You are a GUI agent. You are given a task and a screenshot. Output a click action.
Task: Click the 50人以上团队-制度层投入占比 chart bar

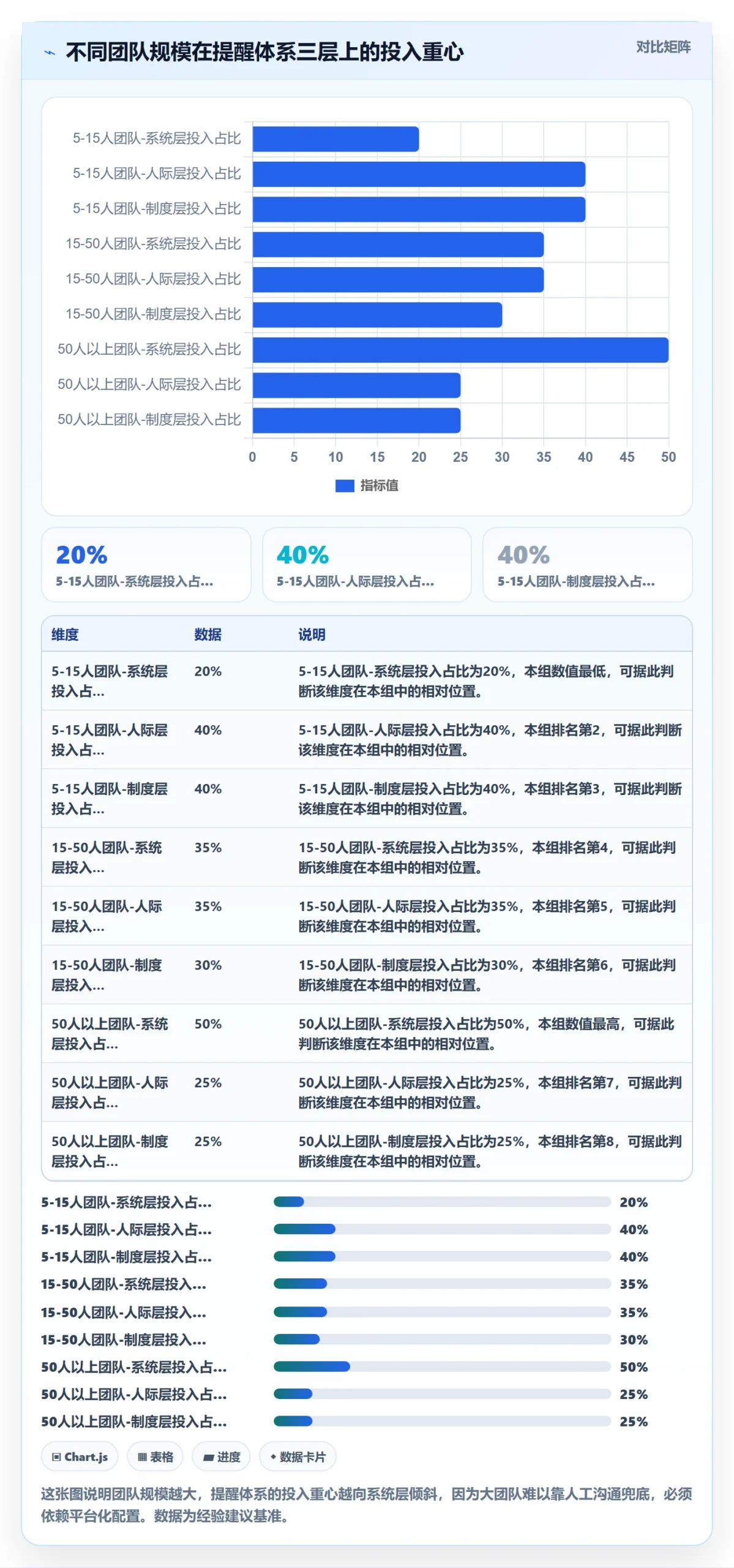[x=356, y=420]
